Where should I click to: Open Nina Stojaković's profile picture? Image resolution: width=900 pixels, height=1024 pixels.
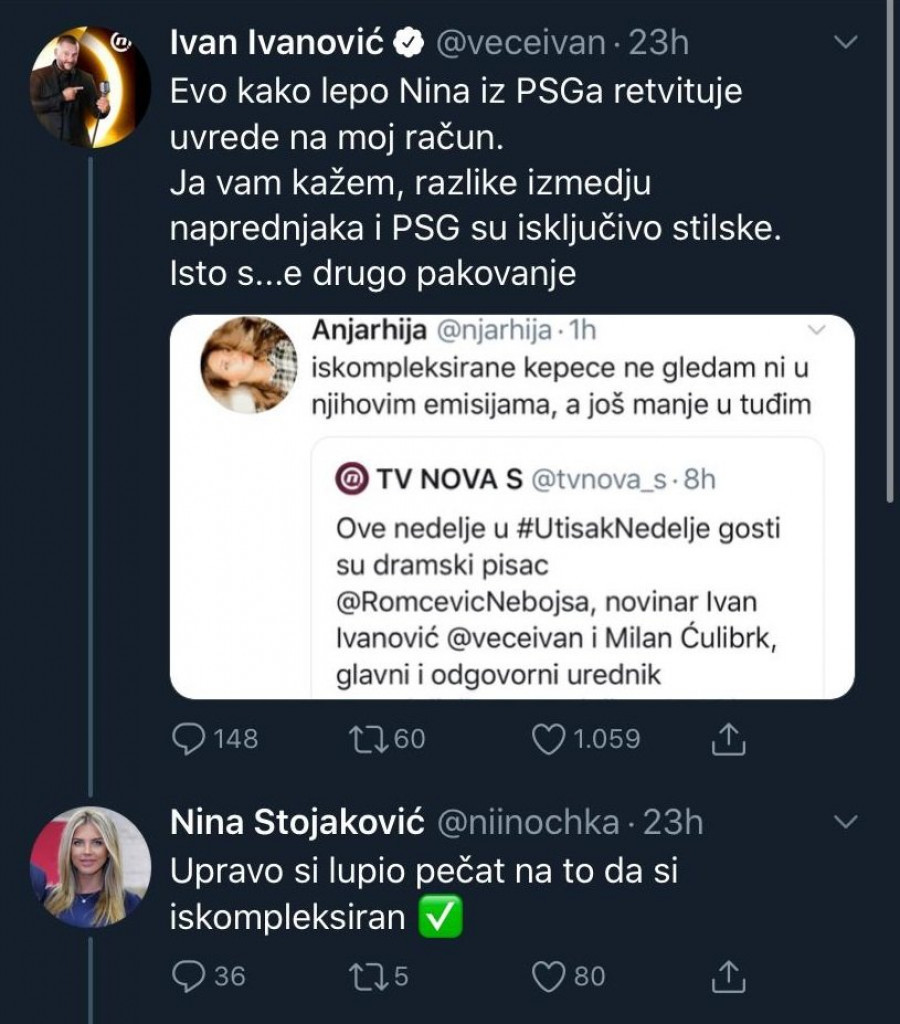pyautogui.click(x=90, y=866)
